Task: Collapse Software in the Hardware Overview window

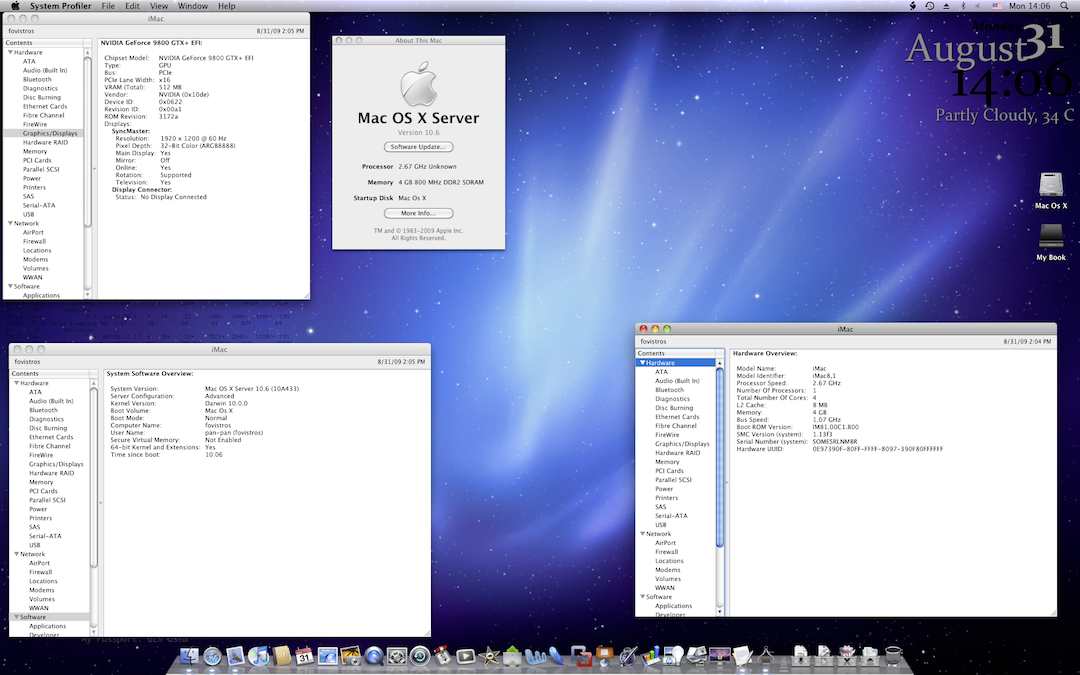Action: tap(643, 596)
